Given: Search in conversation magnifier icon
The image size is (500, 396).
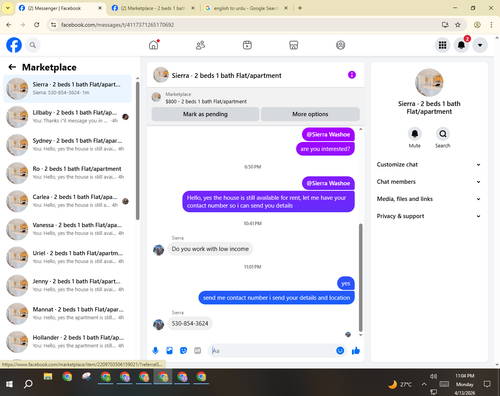Looking at the screenshot, I should click(x=443, y=134).
